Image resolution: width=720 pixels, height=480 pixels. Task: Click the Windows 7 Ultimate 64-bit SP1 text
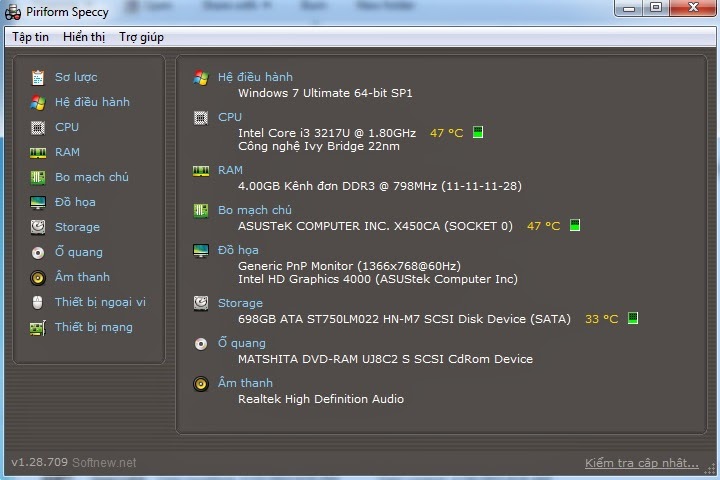(x=325, y=93)
